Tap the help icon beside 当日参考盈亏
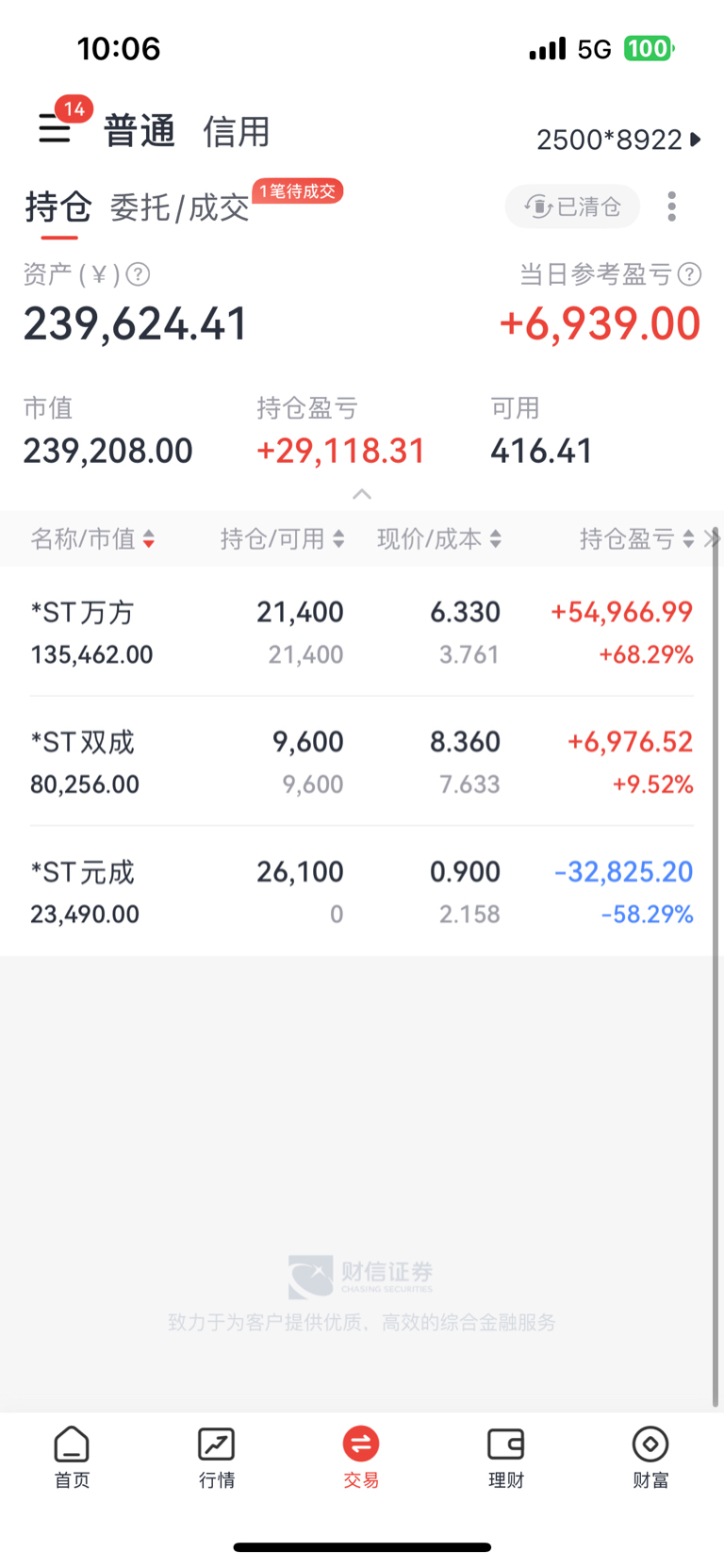Viewport: 724px width, 1568px height. click(690, 274)
